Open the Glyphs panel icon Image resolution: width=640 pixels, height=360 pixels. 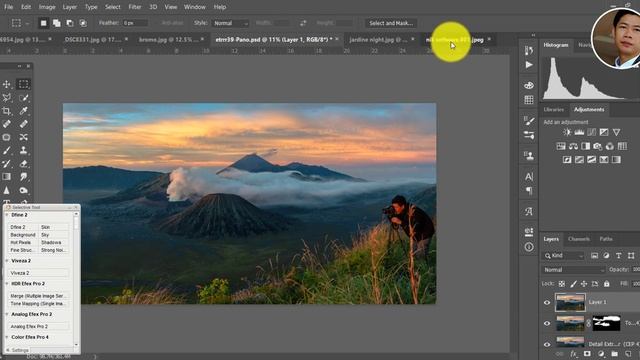pyautogui.click(x=529, y=211)
